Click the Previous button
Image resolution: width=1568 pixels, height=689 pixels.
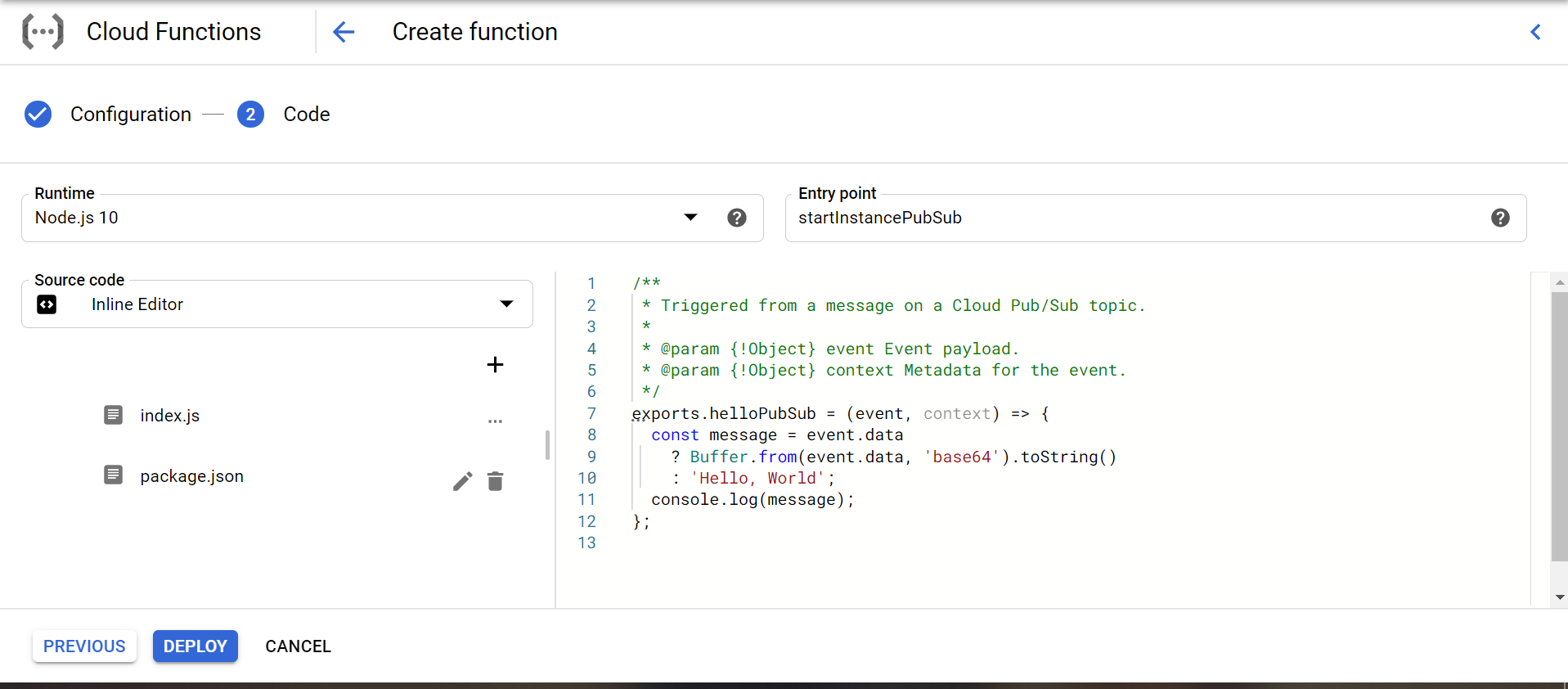[x=84, y=646]
